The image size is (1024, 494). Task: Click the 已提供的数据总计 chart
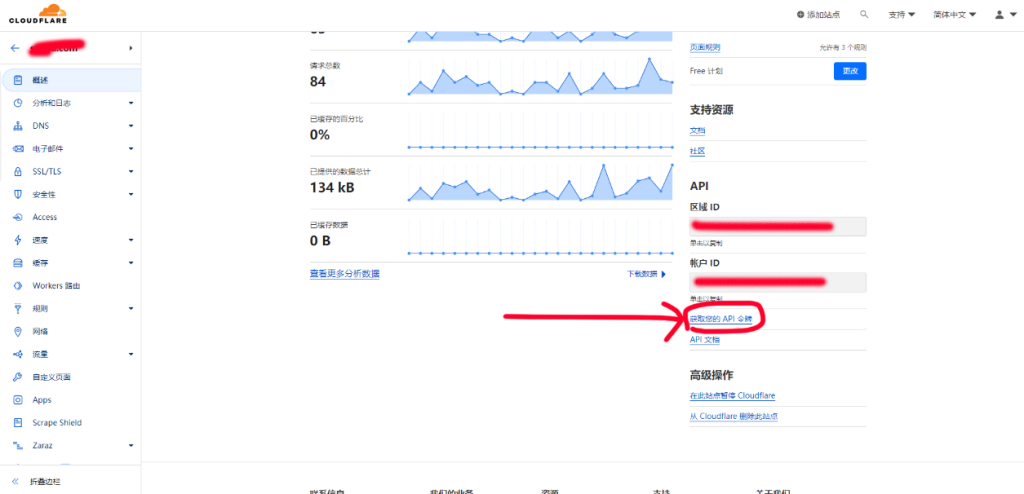(x=541, y=182)
